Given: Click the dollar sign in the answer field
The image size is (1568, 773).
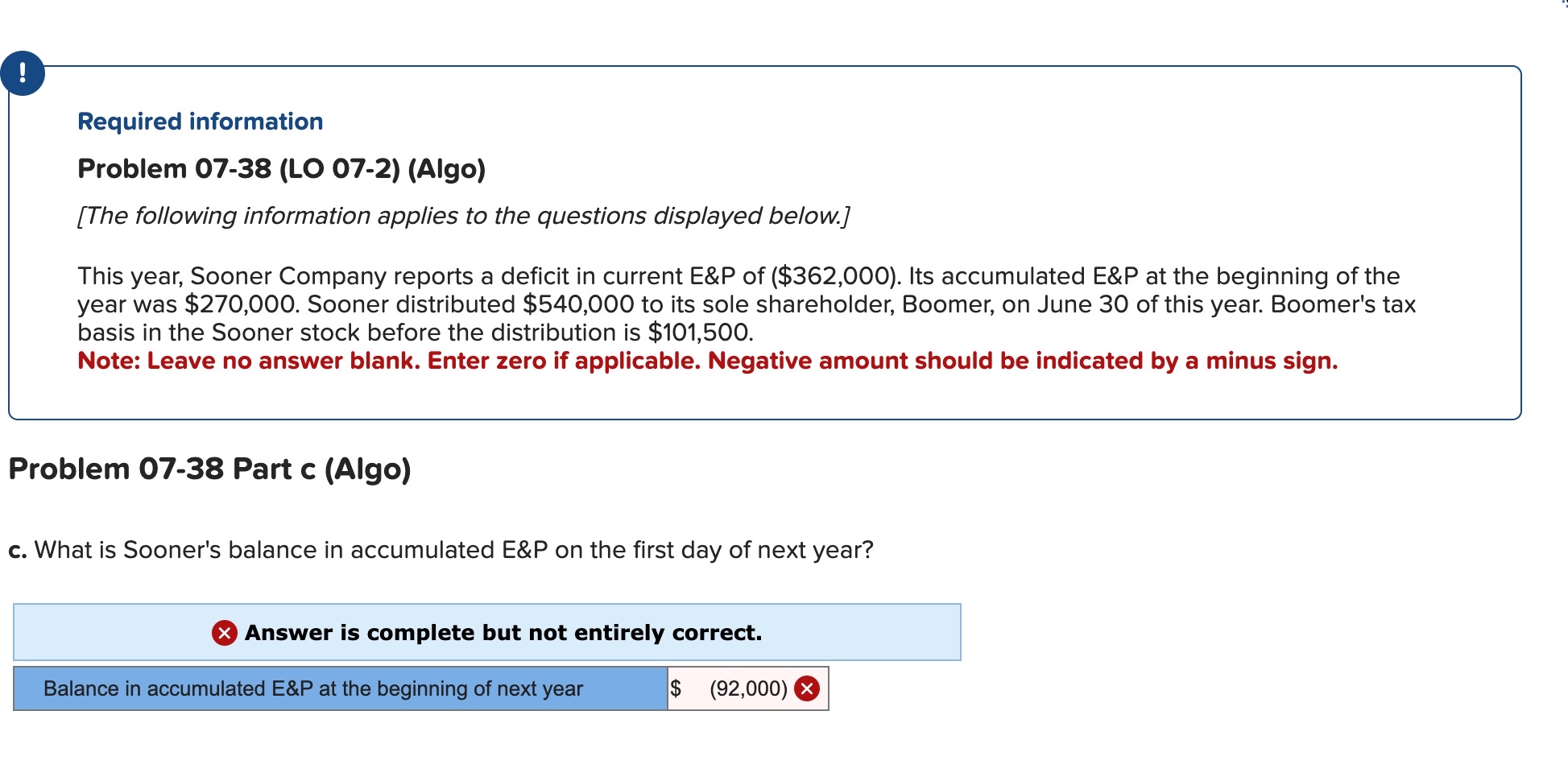Looking at the screenshot, I should 677,688.
